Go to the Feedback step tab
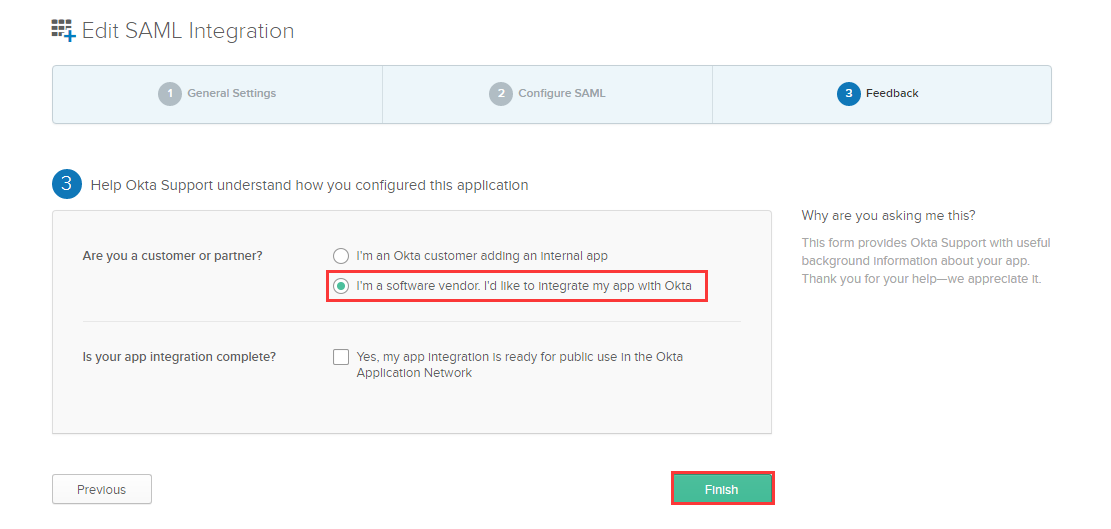The image size is (1111, 529). (892, 94)
